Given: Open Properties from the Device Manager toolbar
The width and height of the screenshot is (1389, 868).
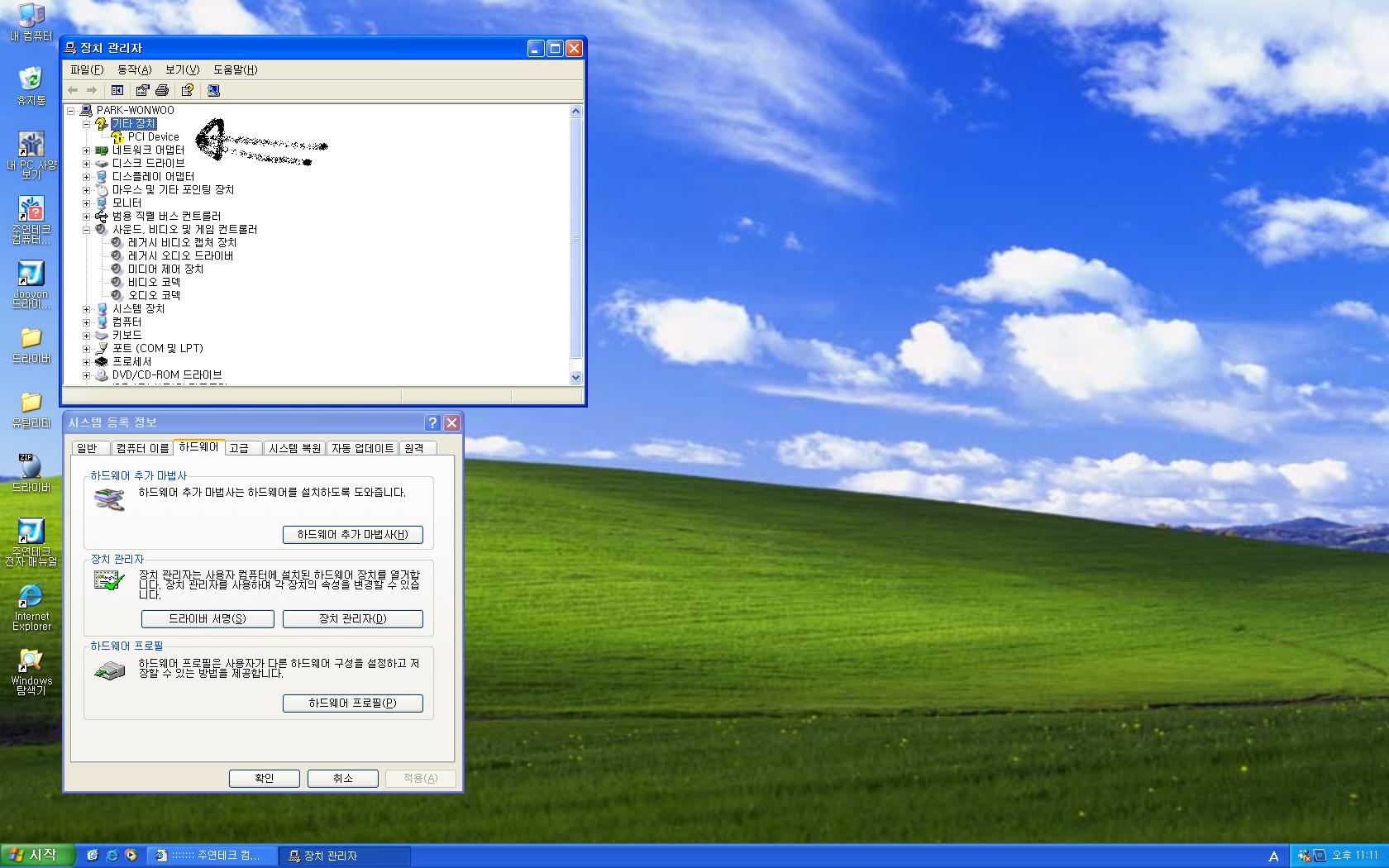Looking at the screenshot, I should (142, 90).
